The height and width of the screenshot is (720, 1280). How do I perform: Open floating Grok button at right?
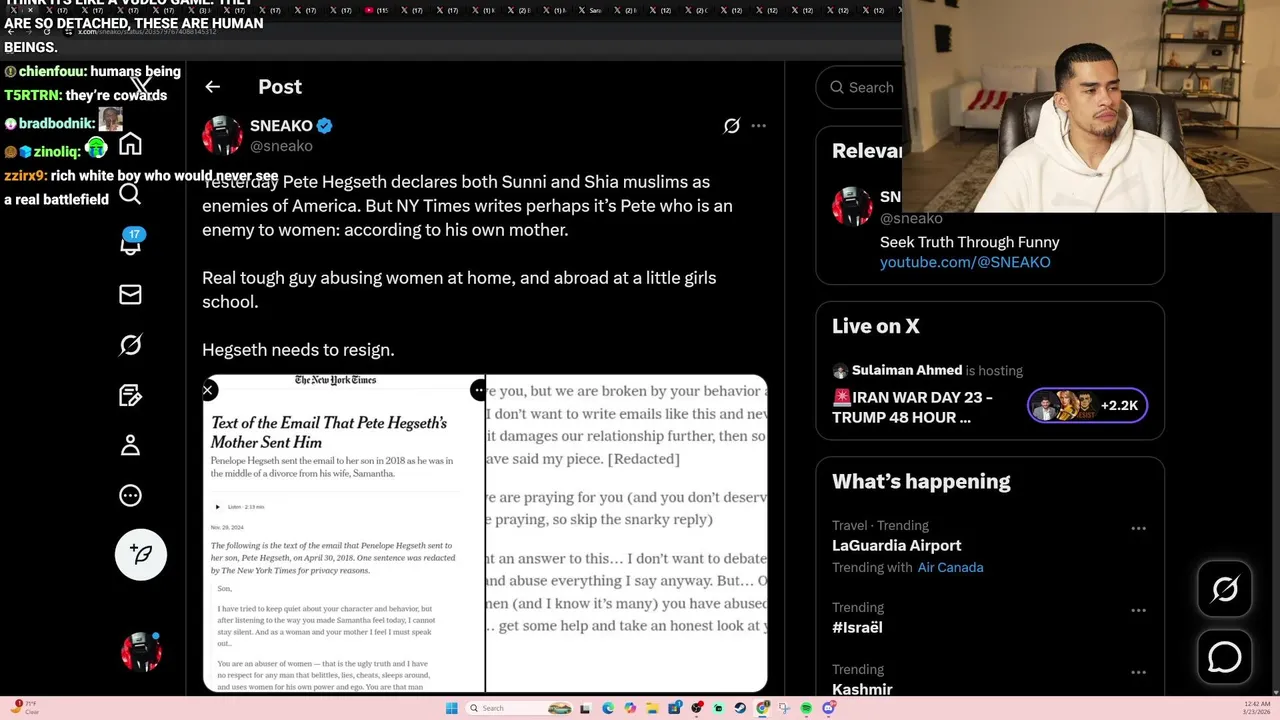coord(1225,589)
